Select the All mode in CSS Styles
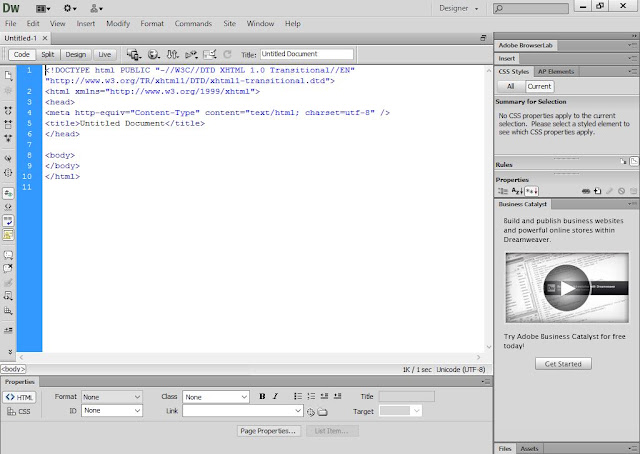This screenshot has width=640, height=454. tap(511, 86)
